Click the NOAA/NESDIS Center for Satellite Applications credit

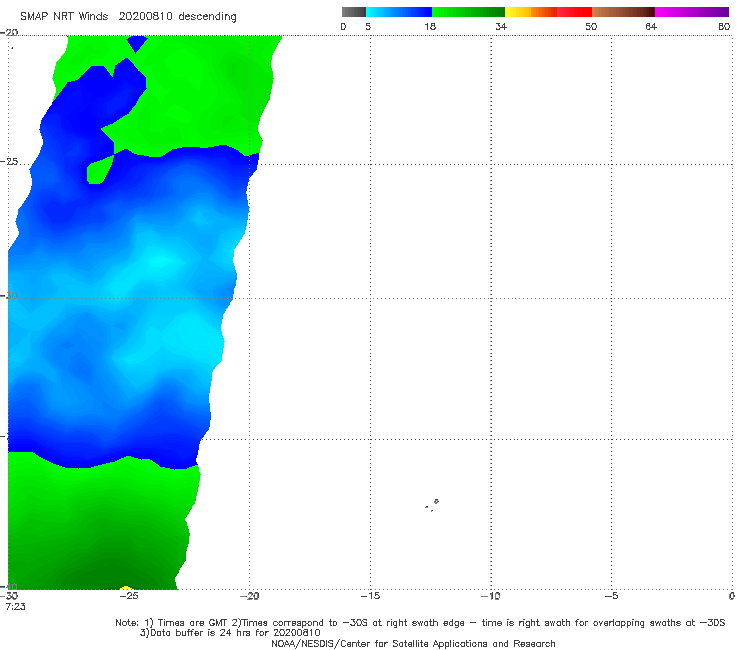[x=413, y=643]
